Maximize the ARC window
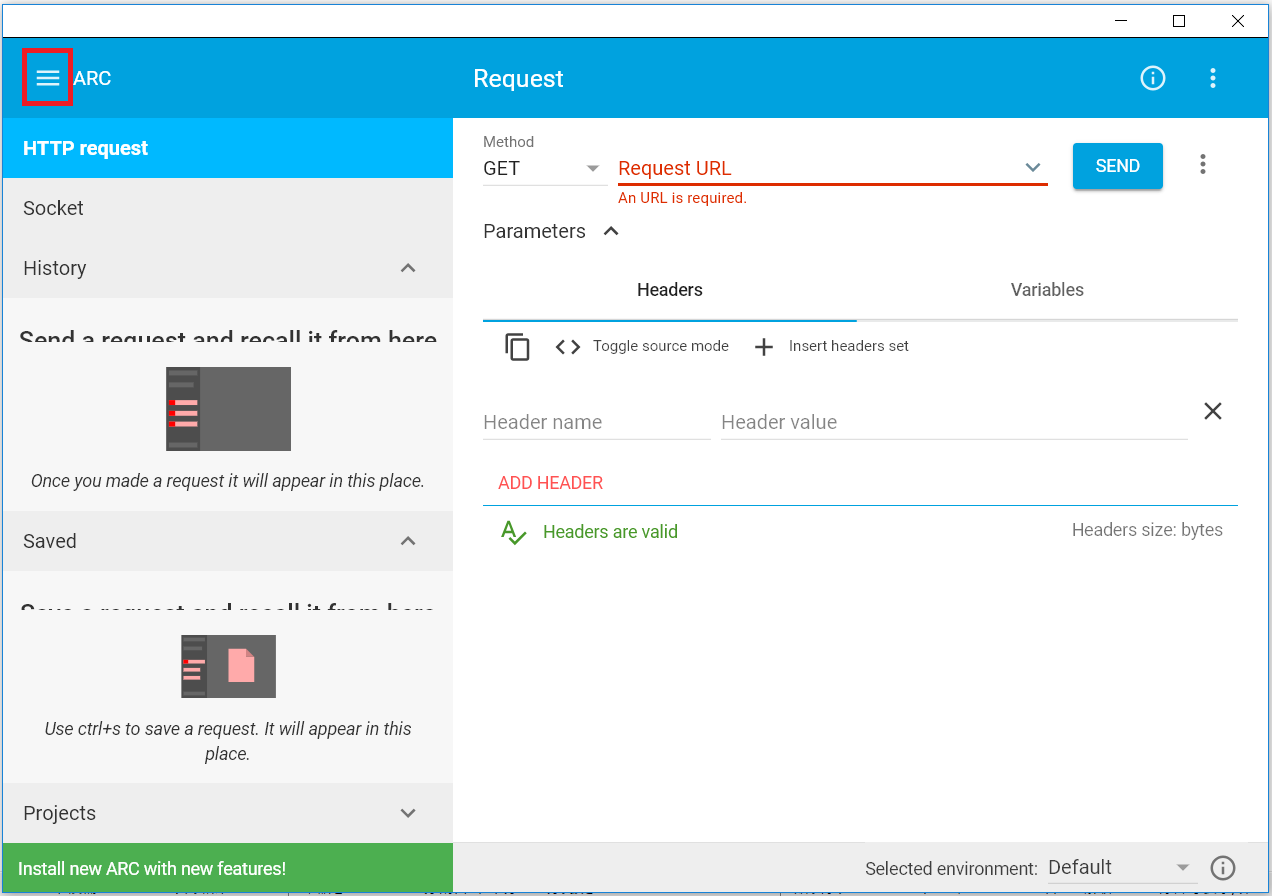The image size is (1272, 896). pos(1179,21)
